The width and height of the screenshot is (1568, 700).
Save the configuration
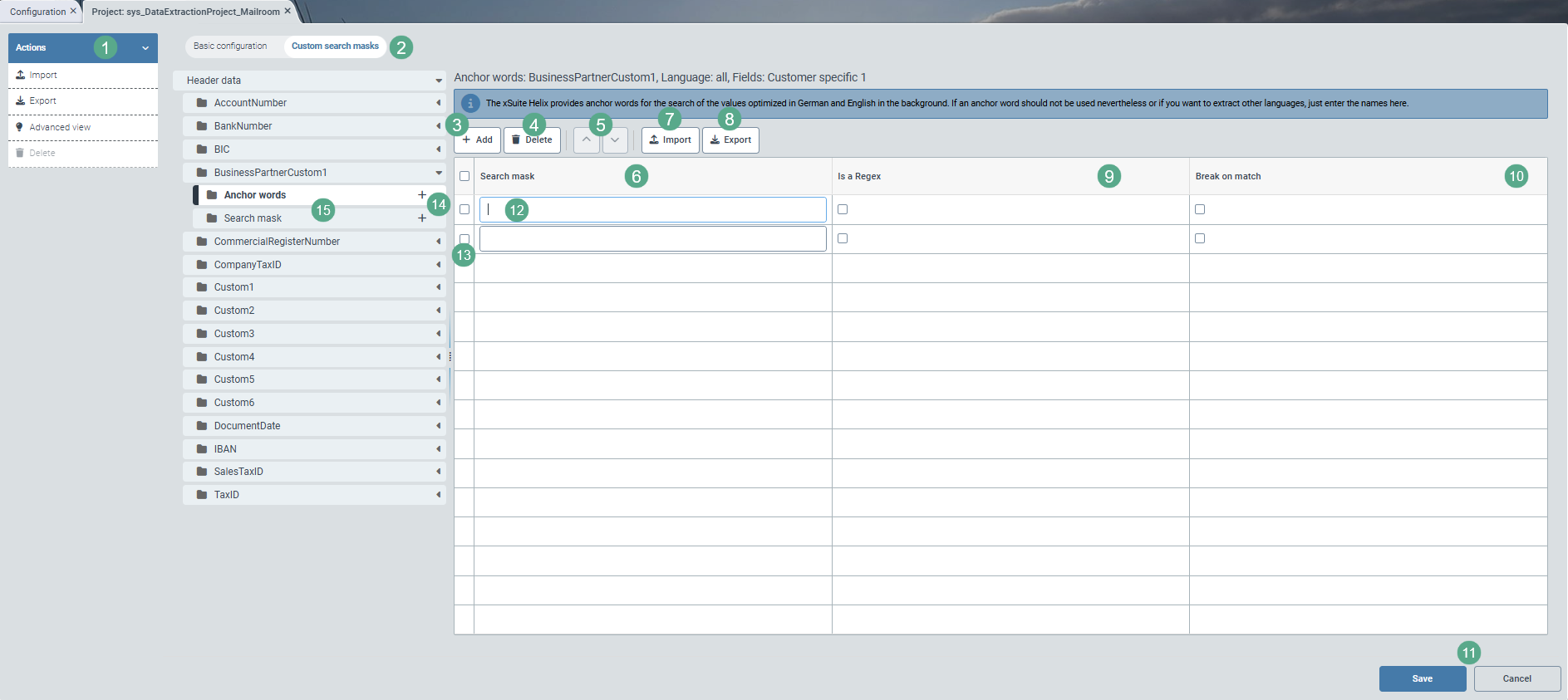point(1423,679)
